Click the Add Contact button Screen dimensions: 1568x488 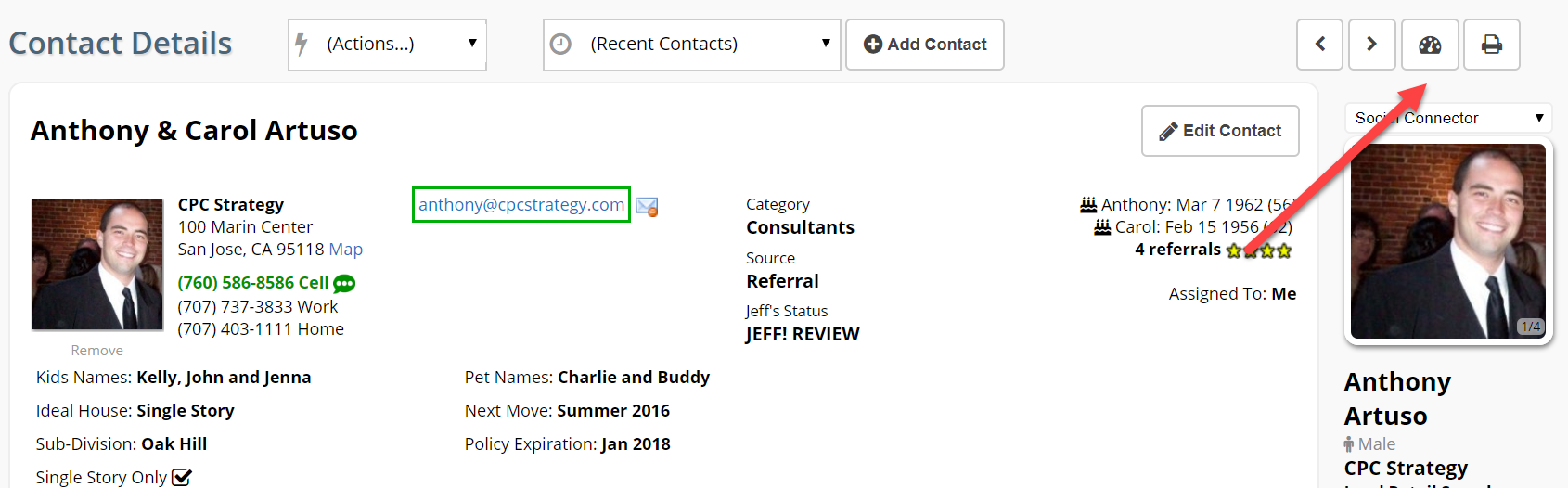click(925, 45)
